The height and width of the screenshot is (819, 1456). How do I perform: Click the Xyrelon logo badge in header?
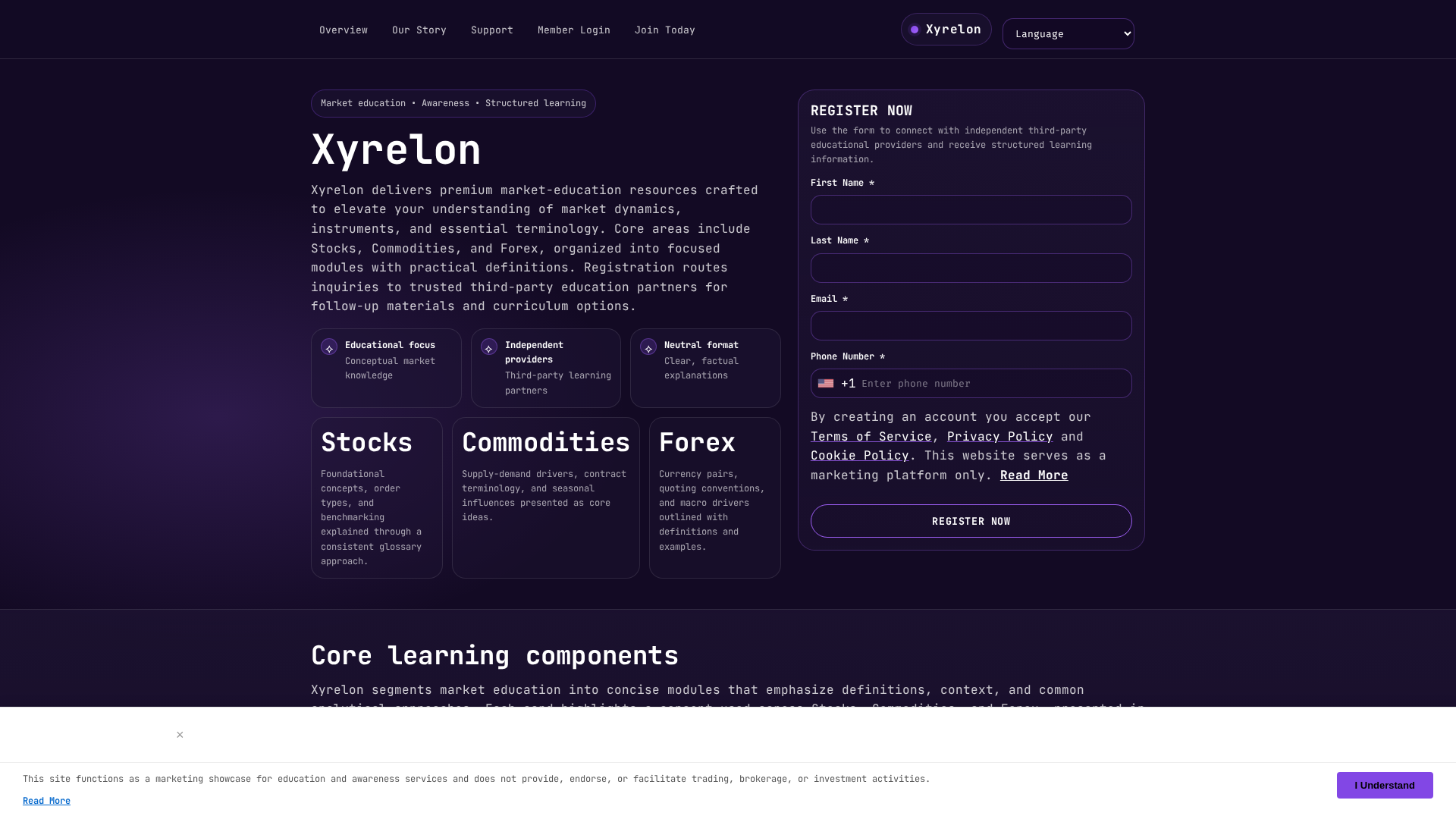pos(946,30)
